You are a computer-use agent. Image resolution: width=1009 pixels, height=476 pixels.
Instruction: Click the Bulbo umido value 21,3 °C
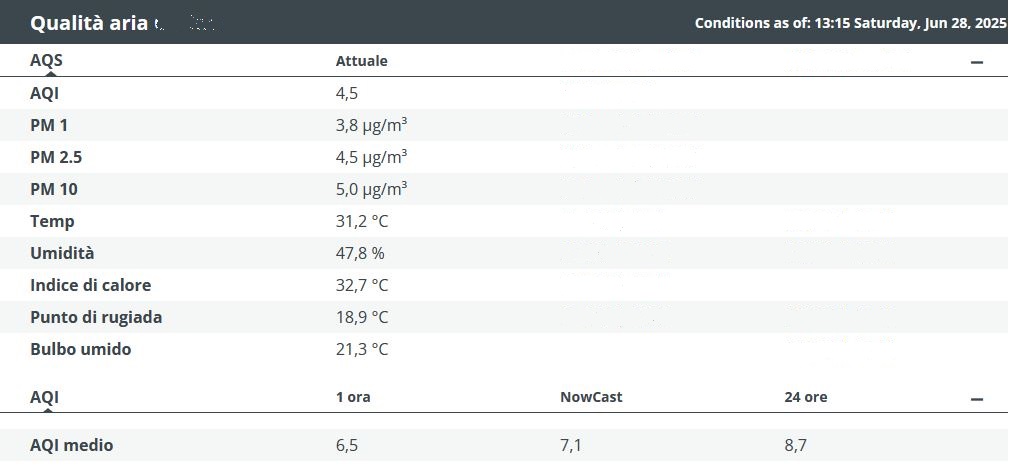[362, 349]
